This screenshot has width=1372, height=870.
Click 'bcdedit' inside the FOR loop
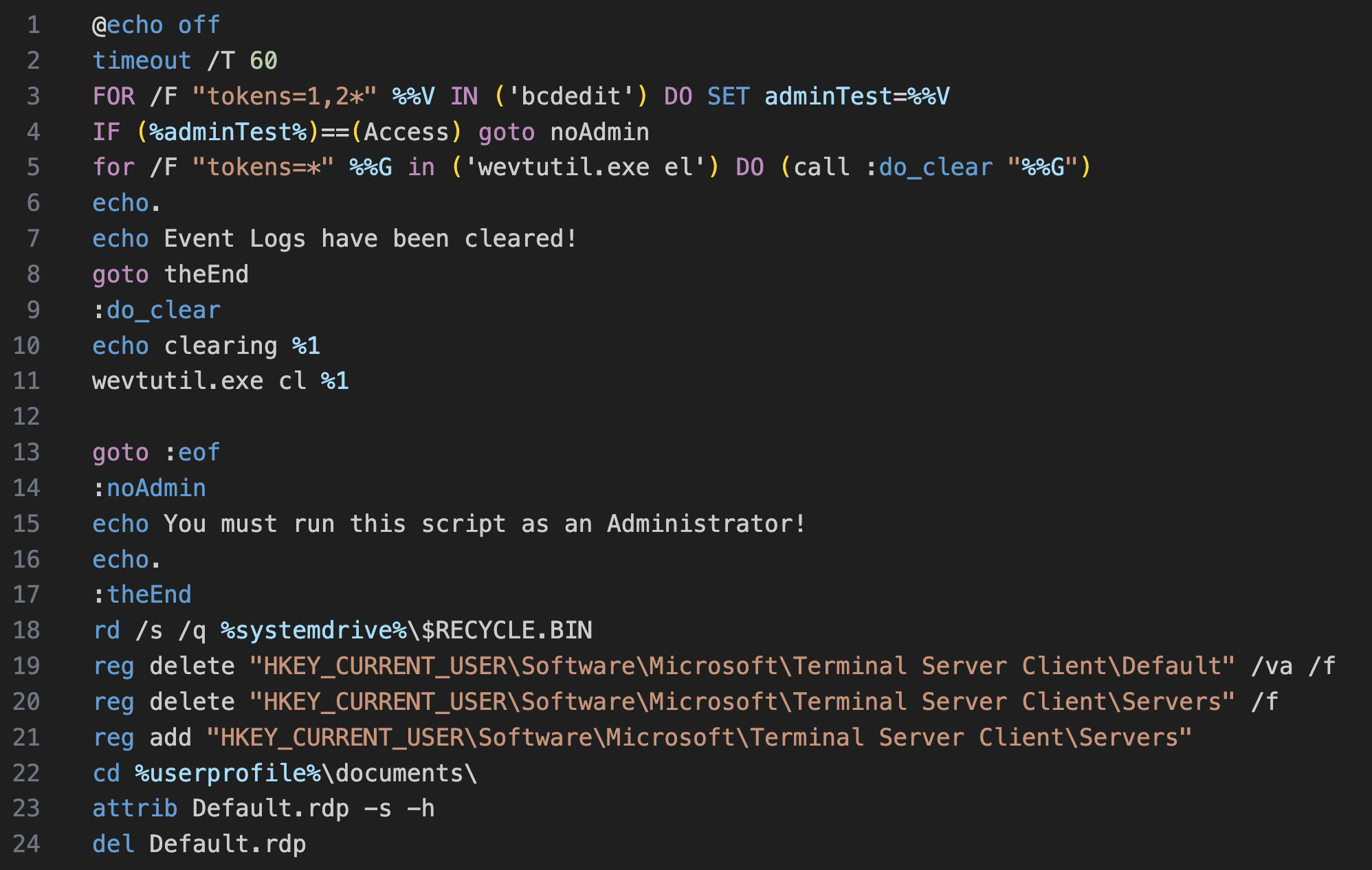(571, 96)
